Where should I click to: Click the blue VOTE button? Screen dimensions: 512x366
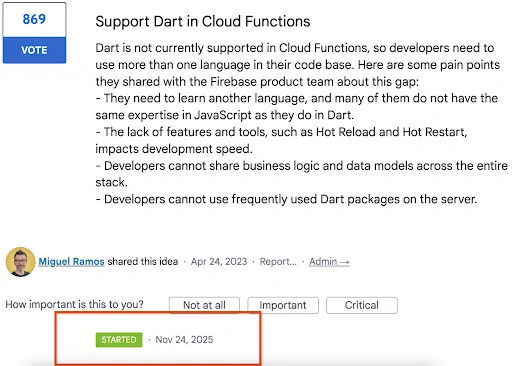34,50
